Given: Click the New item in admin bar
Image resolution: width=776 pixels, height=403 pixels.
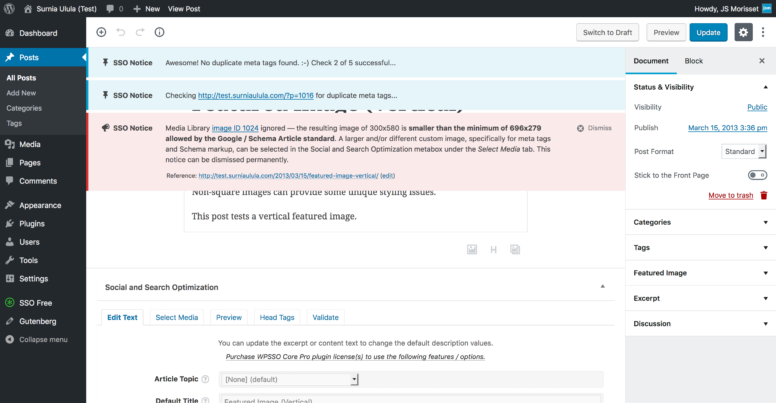Looking at the screenshot, I should point(146,9).
